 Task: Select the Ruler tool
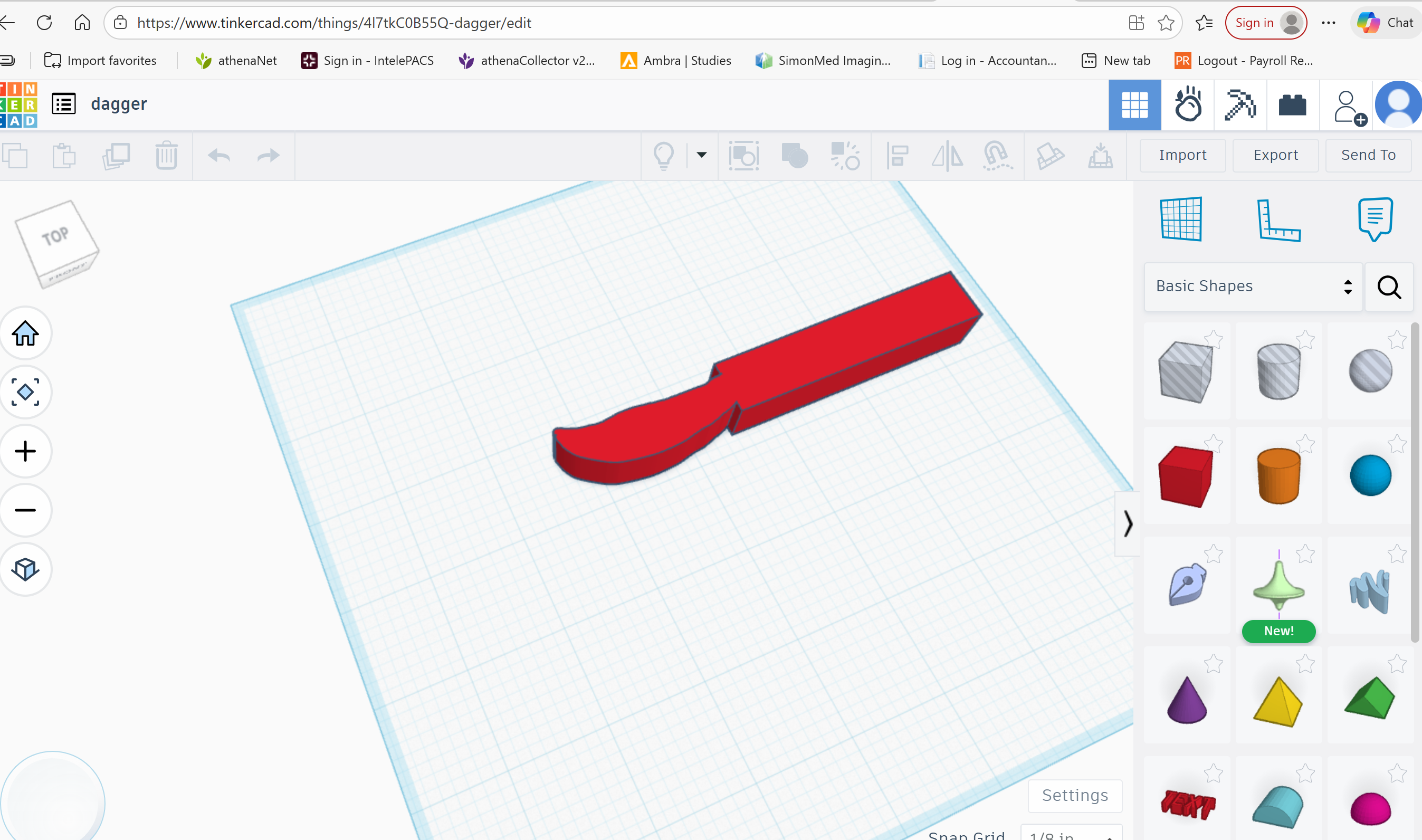[x=1279, y=220]
